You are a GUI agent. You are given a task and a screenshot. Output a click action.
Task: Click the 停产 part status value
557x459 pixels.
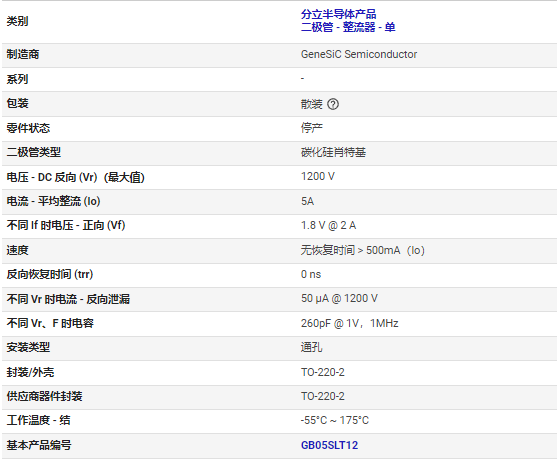tap(312, 128)
